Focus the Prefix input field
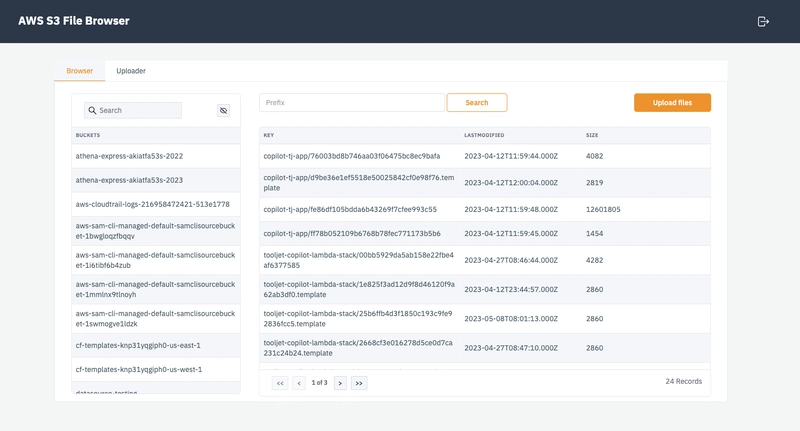 coord(352,103)
